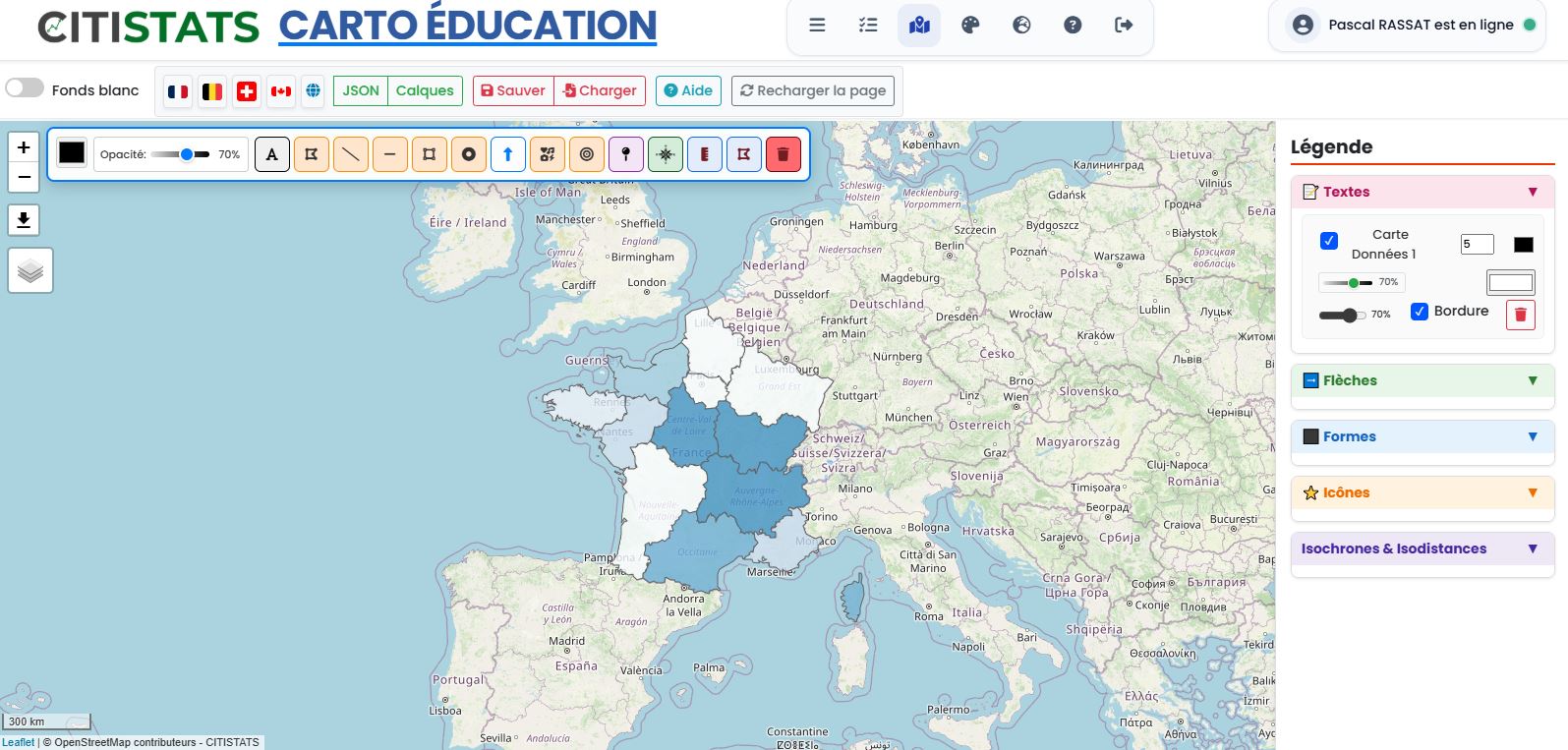Choose the pin marker tool

(x=626, y=154)
